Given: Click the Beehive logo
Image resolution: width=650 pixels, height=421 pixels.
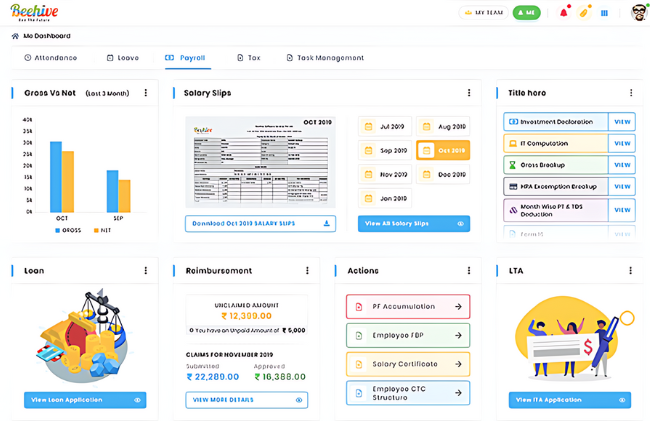Looking at the screenshot, I should [x=34, y=12].
